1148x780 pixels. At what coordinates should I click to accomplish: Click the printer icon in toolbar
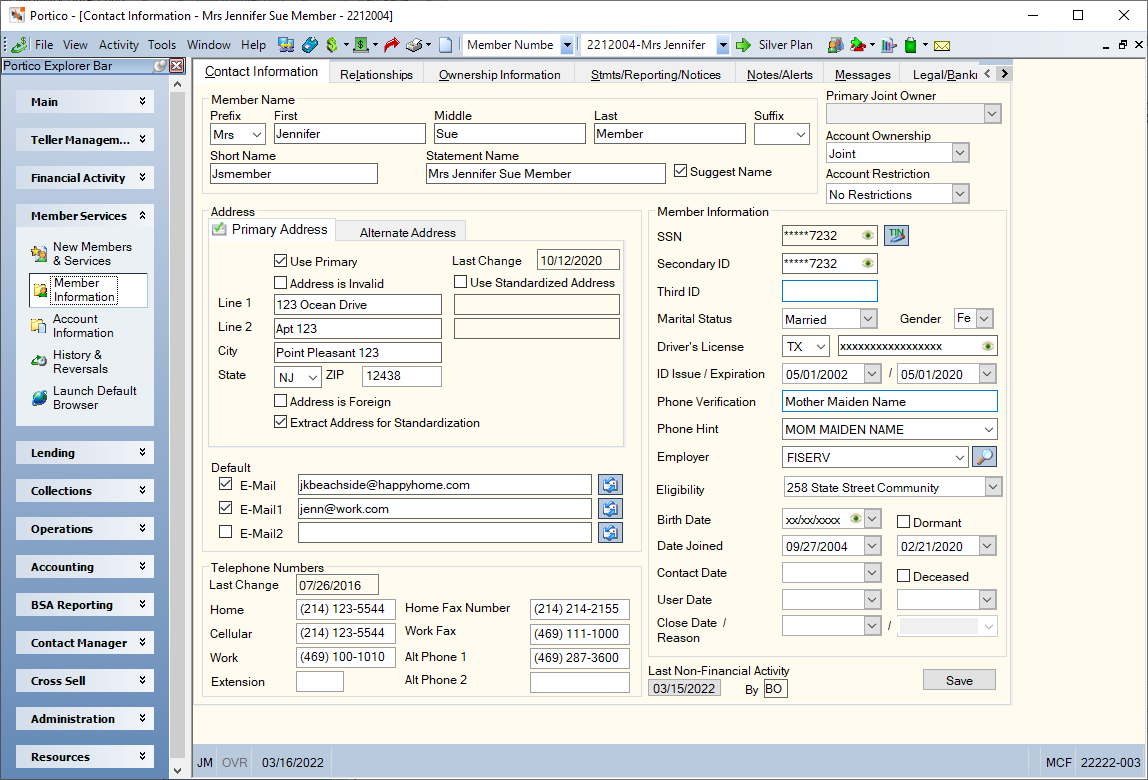tap(414, 45)
